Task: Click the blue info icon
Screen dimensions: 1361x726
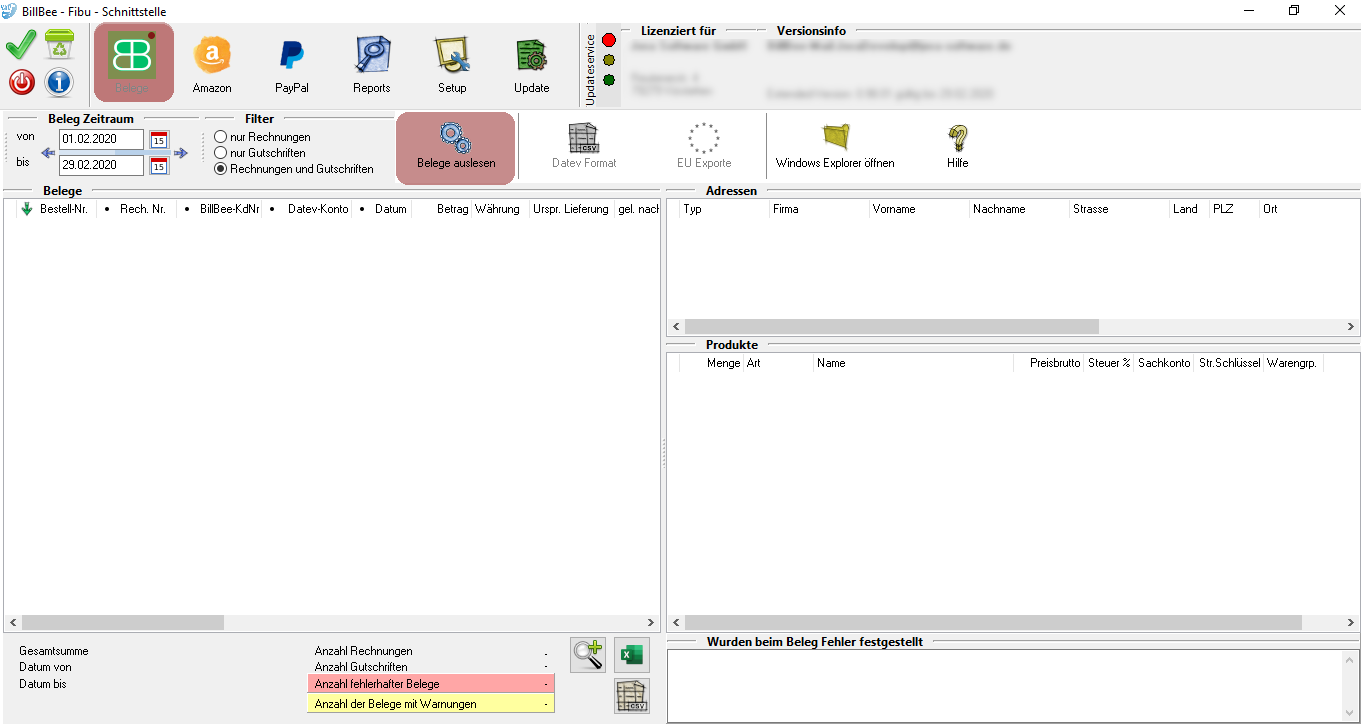Action: point(59,82)
